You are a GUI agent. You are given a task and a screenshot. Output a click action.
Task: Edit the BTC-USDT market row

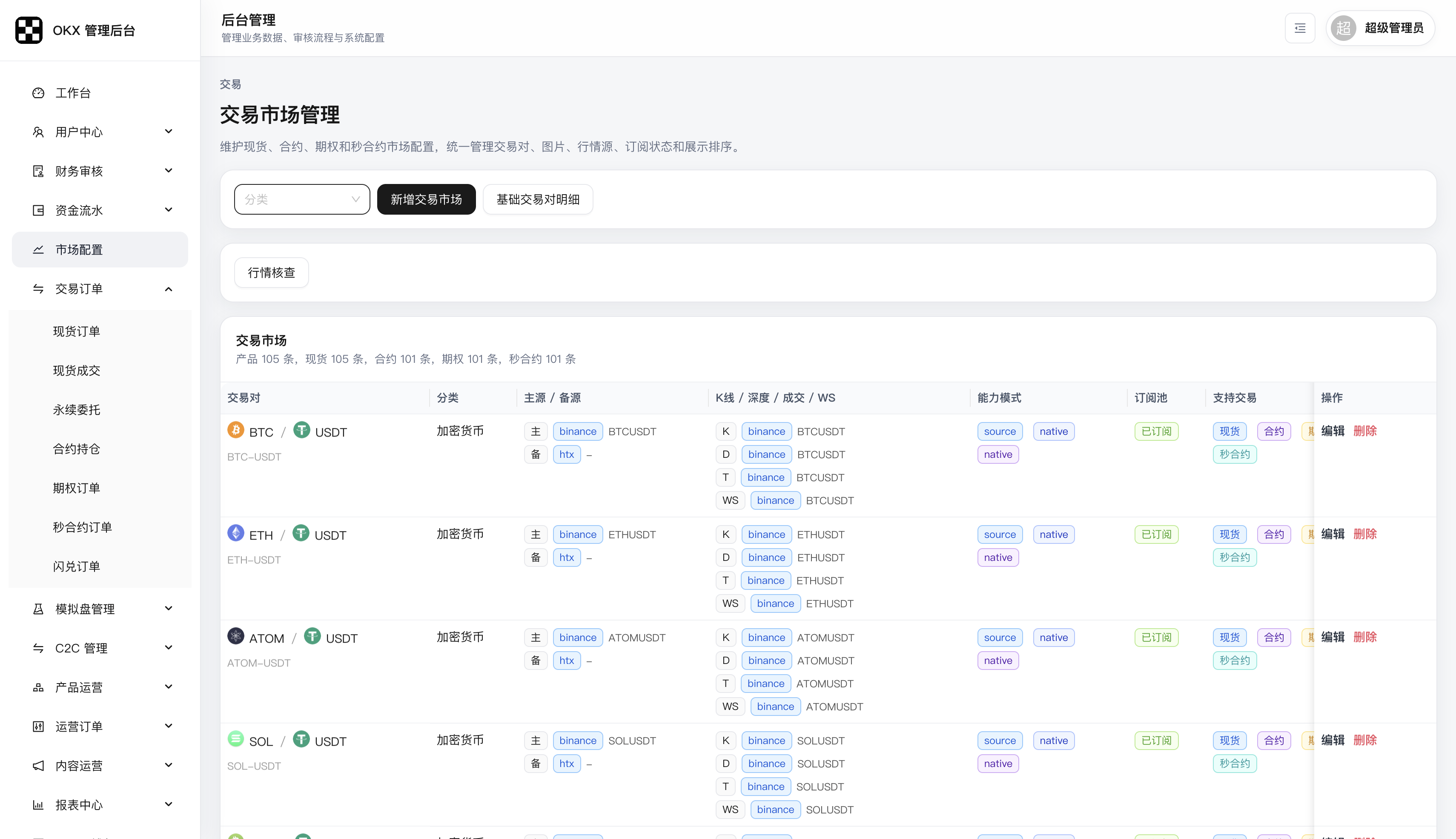pos(1332,431)
